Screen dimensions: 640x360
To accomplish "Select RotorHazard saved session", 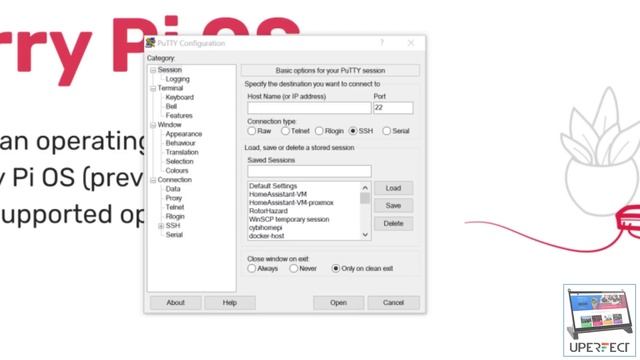I will click(268, 211).
